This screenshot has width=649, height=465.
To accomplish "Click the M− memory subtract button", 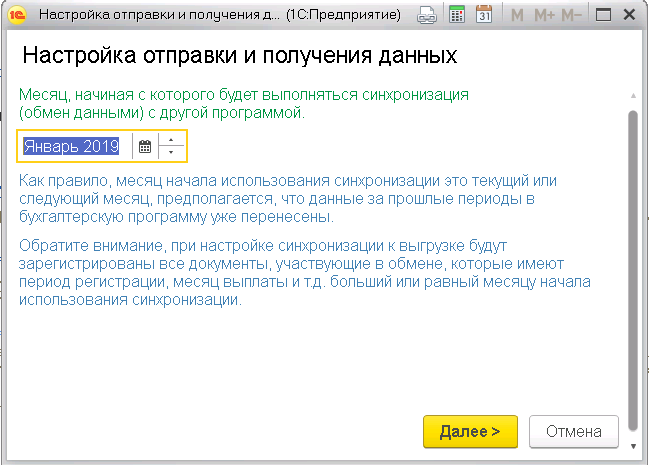I will [x=572, y=15].
